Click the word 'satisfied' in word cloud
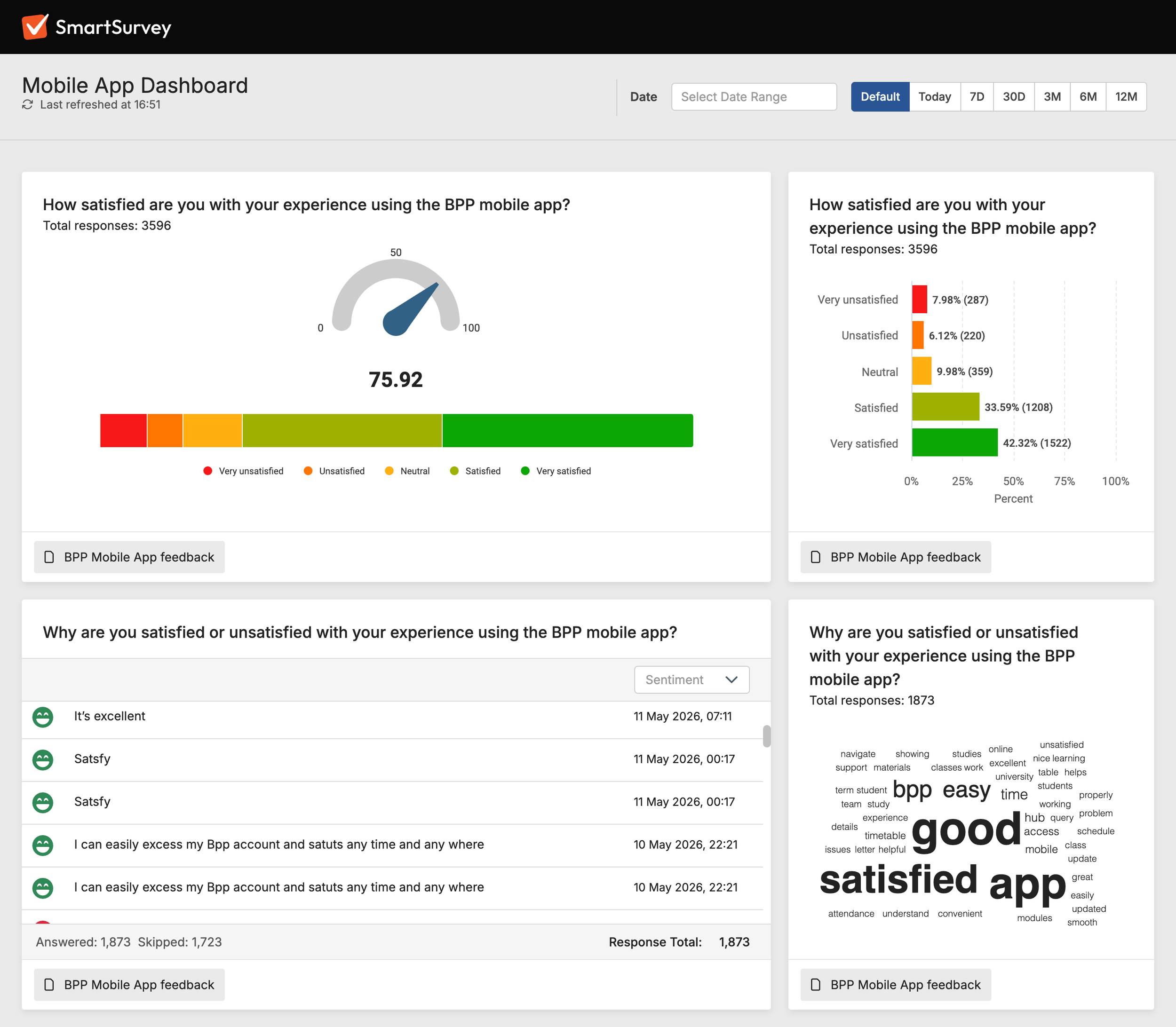 [x=898, y=880]
